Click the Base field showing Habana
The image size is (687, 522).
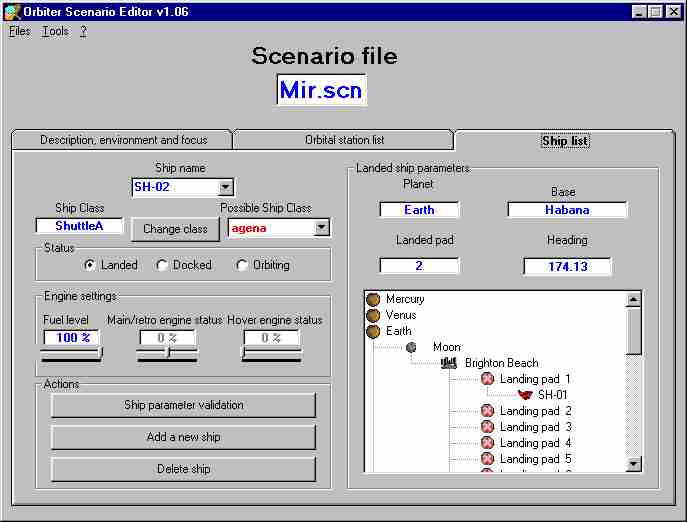(x=567, y=210)
